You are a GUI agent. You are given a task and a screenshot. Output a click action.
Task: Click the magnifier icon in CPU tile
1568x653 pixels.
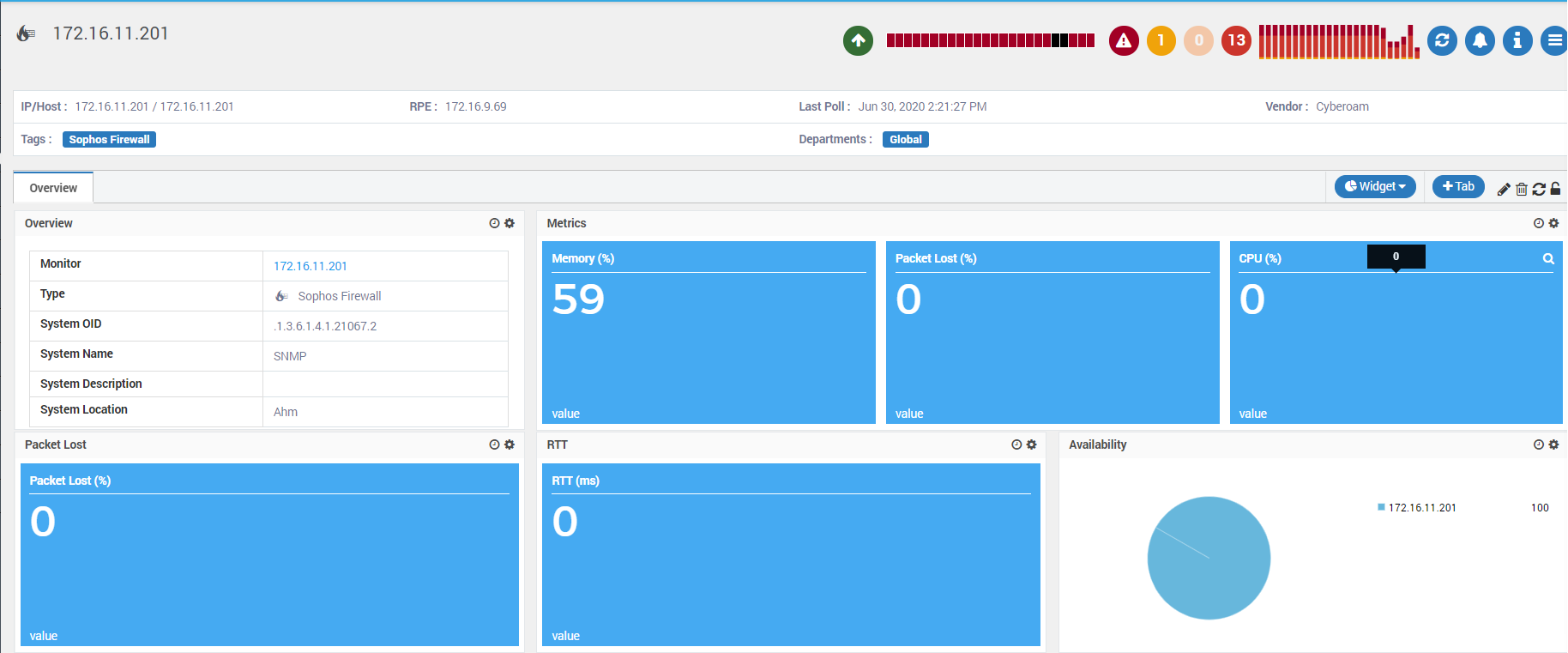(x=1548, y=258)
